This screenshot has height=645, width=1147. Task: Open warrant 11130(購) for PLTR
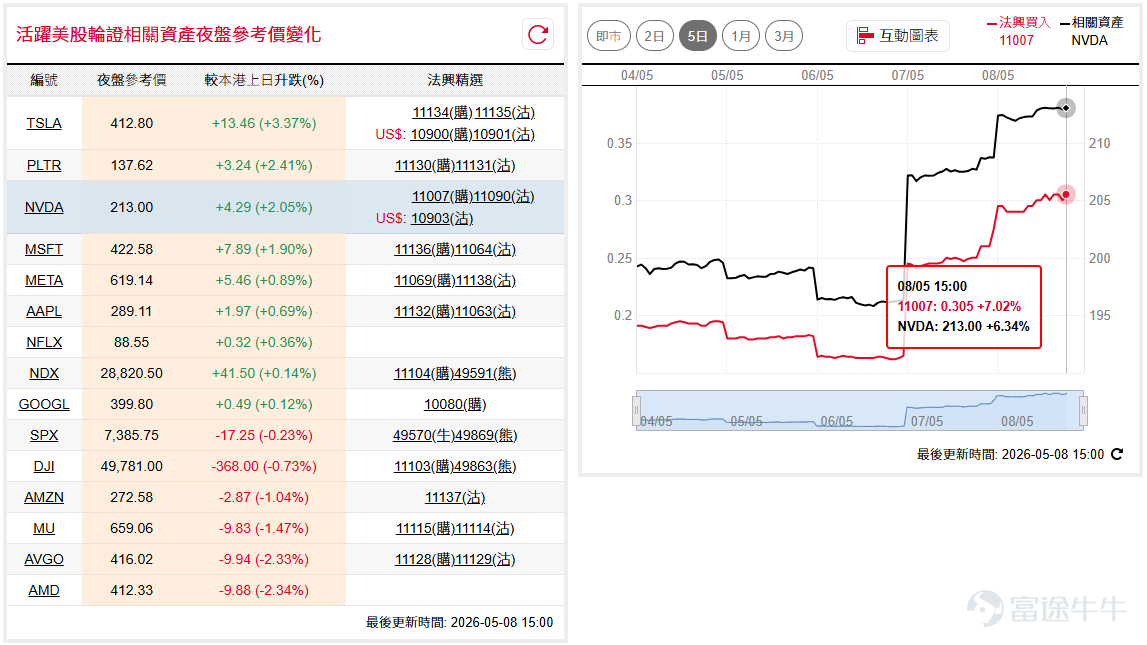coord(424,165)
